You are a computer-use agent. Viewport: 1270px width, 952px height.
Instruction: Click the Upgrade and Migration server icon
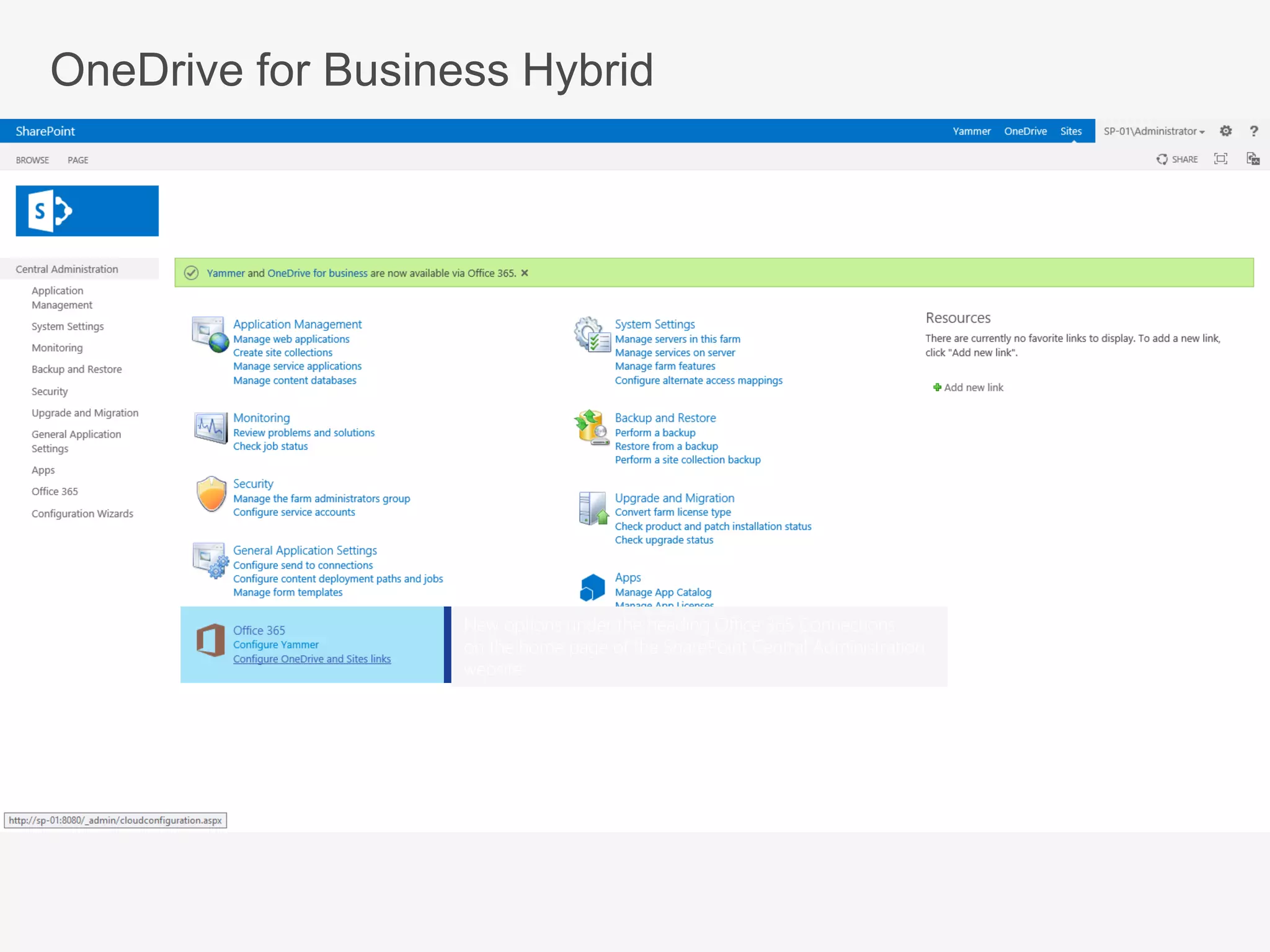tap(593, 508)
